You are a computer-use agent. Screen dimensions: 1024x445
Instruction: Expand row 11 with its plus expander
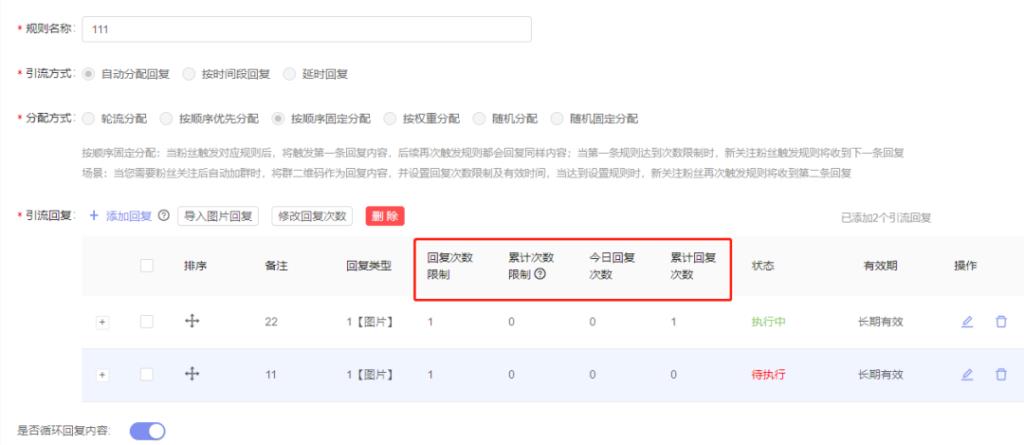[x=103, y=375]
